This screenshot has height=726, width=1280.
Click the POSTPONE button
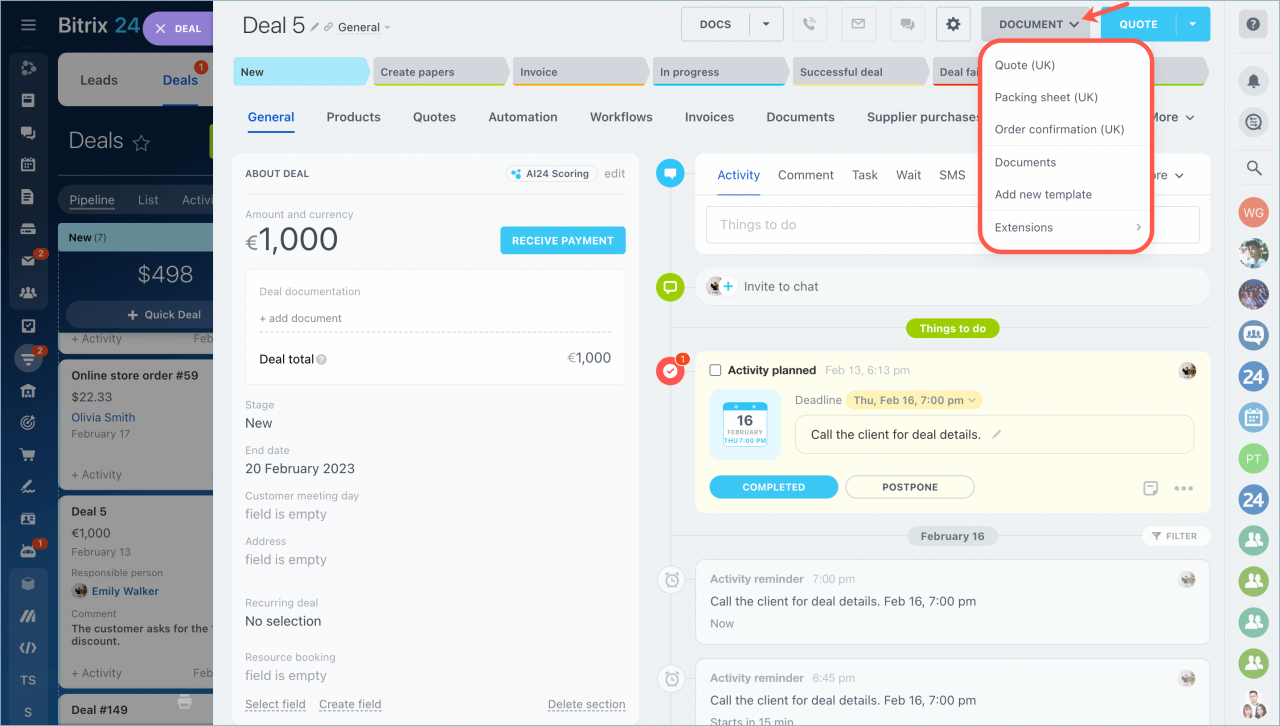(x=910, y=487)
